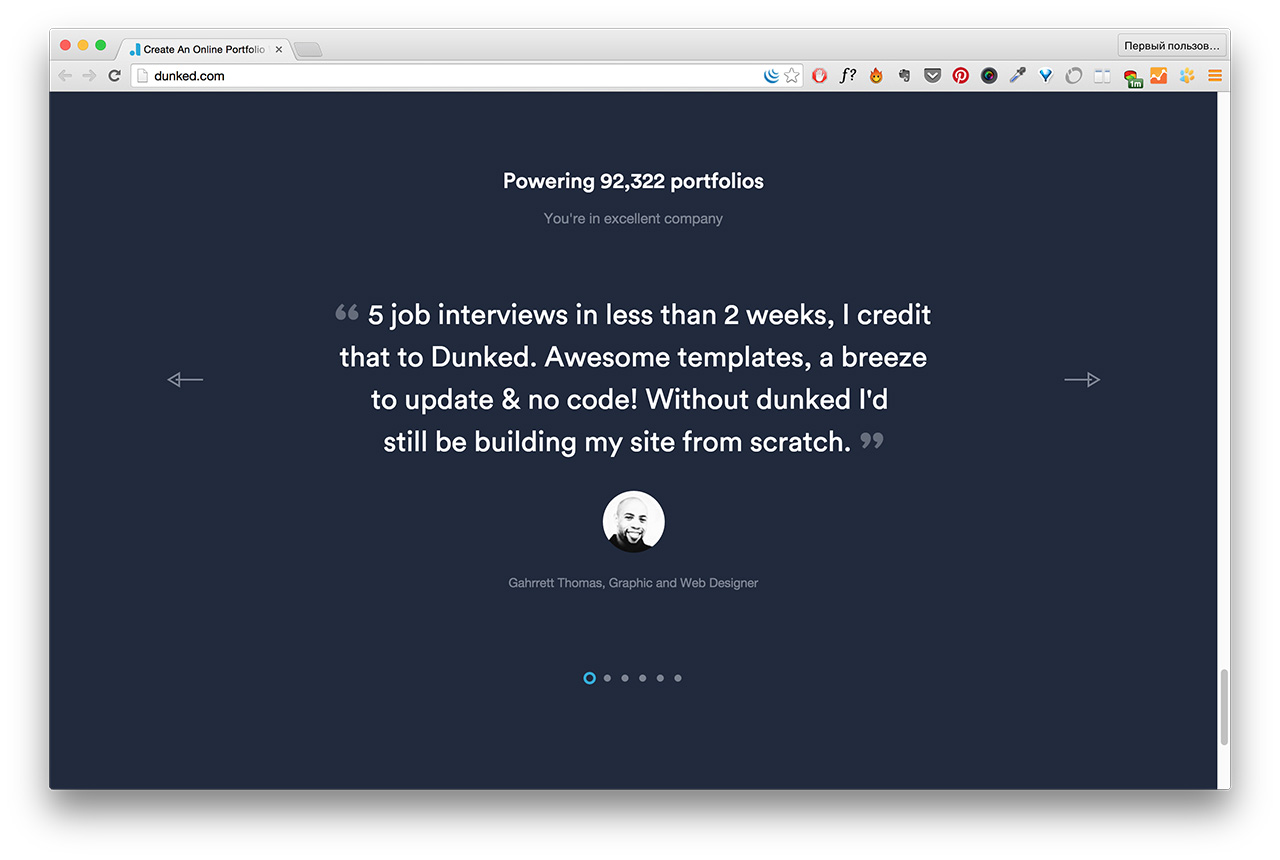Select the active first testimonial dot
This screenshot has height=860, width=1280.
pos(589,678)
